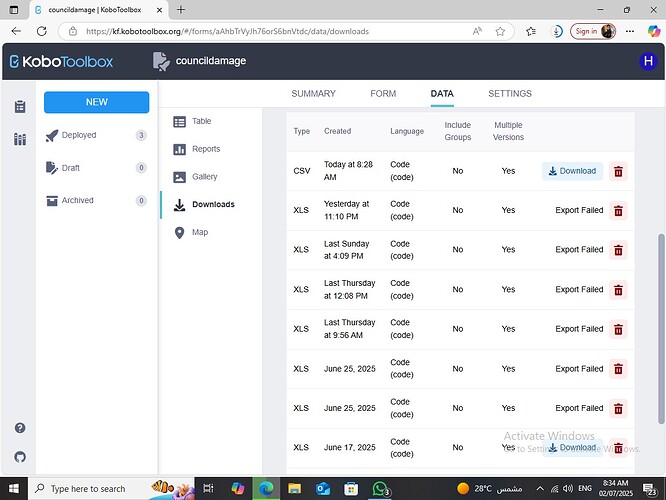The image size is (666, 500).
Task: Open the browser downloads icon
Action: click(556, 31)
